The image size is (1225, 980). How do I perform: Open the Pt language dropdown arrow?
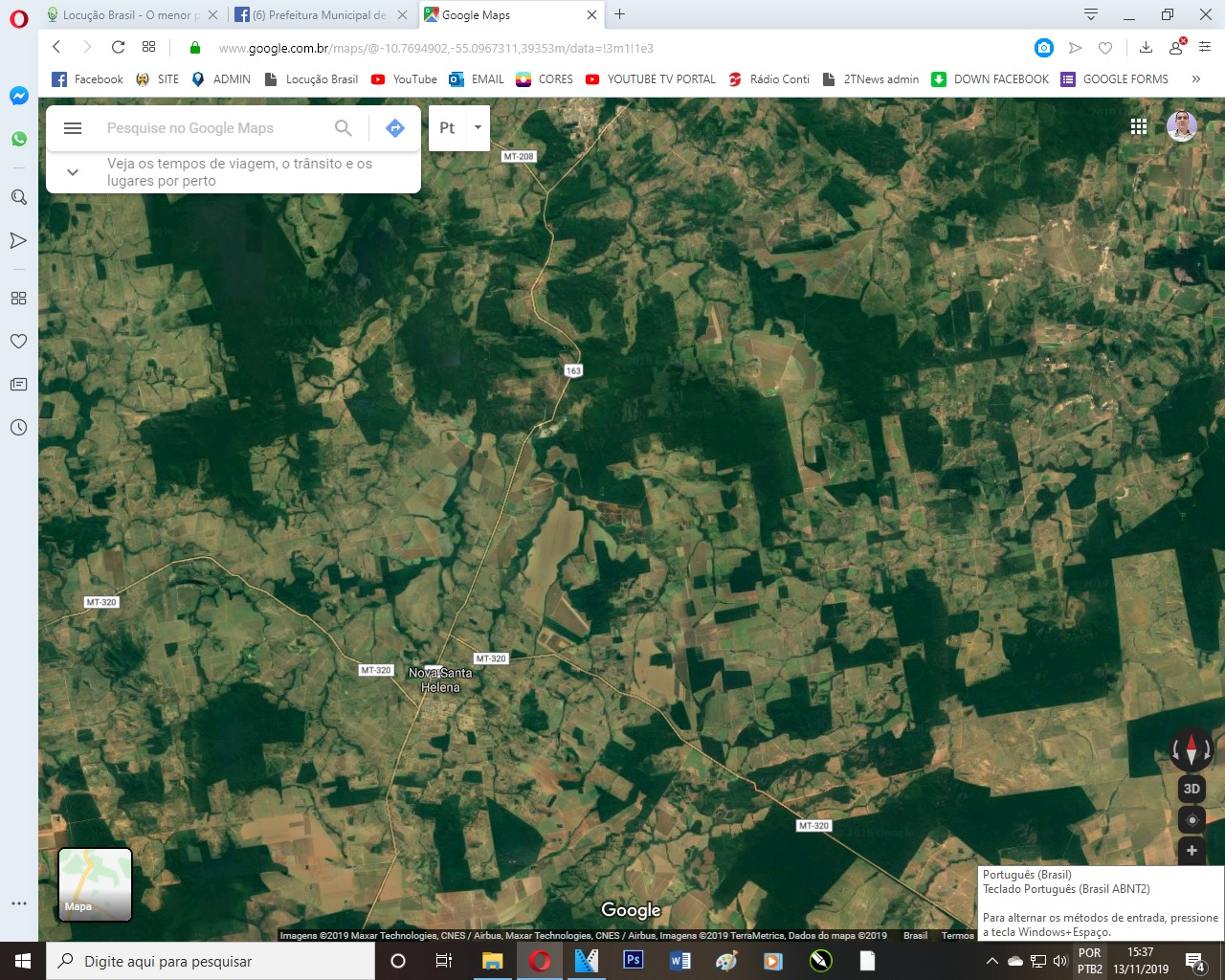point(478,127)
